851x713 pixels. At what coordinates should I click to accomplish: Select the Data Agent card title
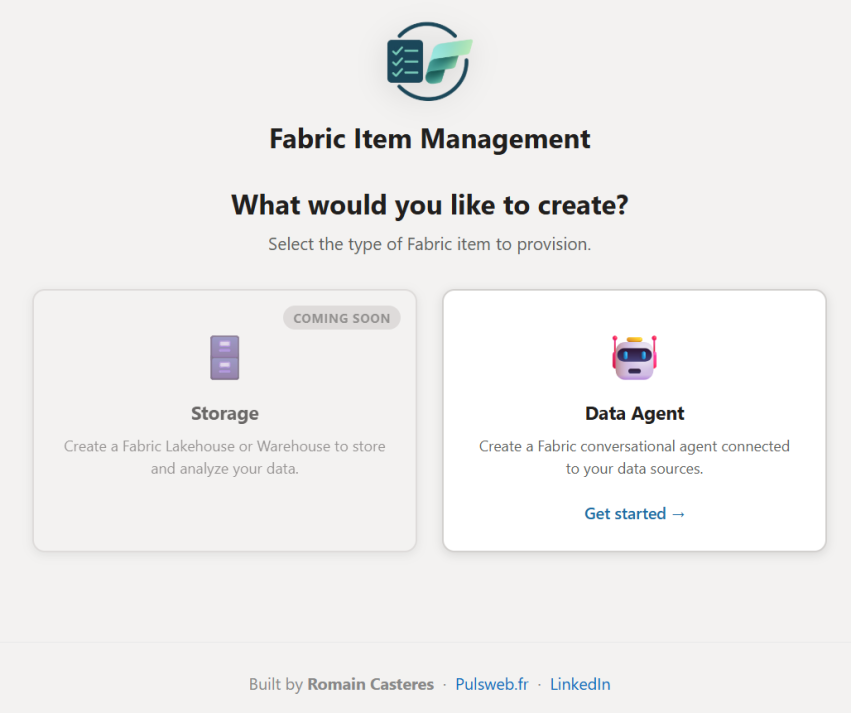click(634, 413)
